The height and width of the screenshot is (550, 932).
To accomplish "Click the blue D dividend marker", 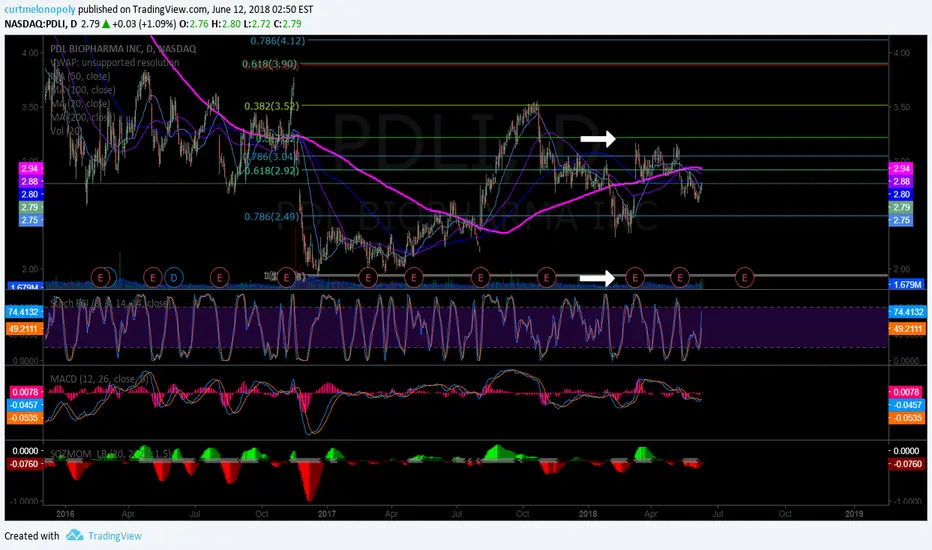I will pos(174,277).
